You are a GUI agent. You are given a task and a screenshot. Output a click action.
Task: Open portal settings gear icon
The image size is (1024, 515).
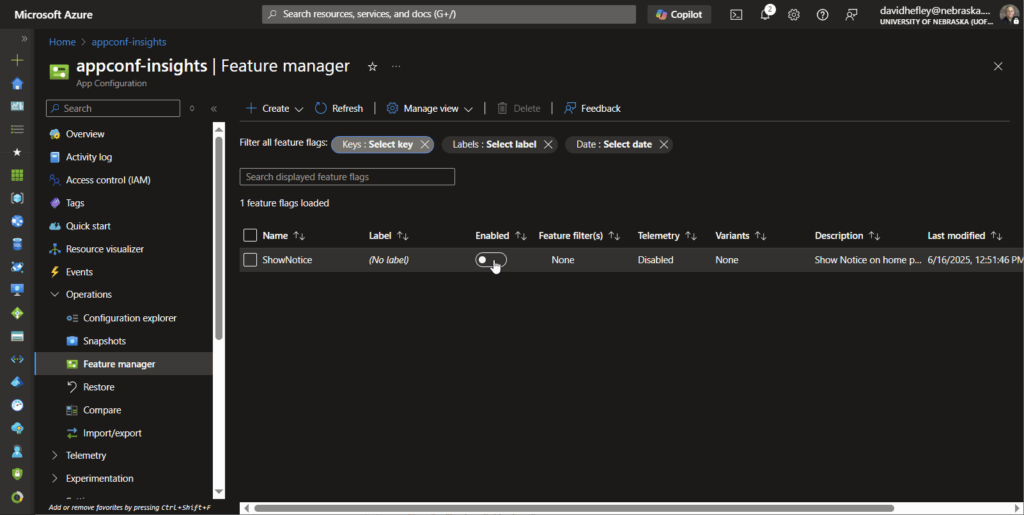tap(794, 15)
